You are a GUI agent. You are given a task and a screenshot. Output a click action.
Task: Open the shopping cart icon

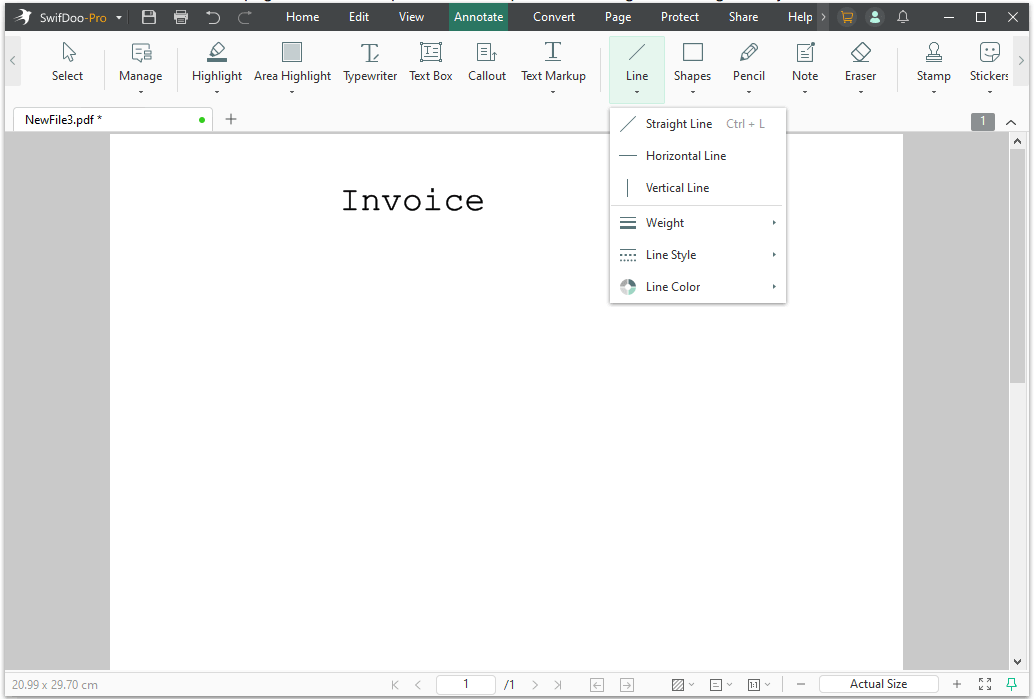click(x=846, y=16)
